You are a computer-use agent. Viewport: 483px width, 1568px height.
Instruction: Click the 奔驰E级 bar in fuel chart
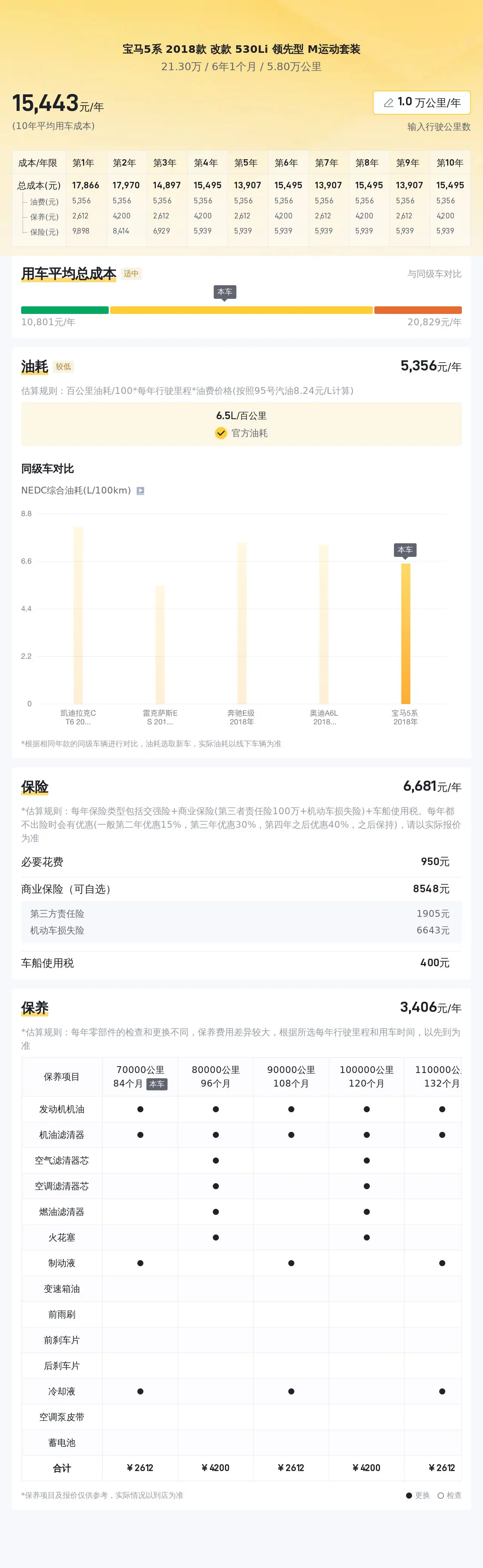(x=242, y=623)
